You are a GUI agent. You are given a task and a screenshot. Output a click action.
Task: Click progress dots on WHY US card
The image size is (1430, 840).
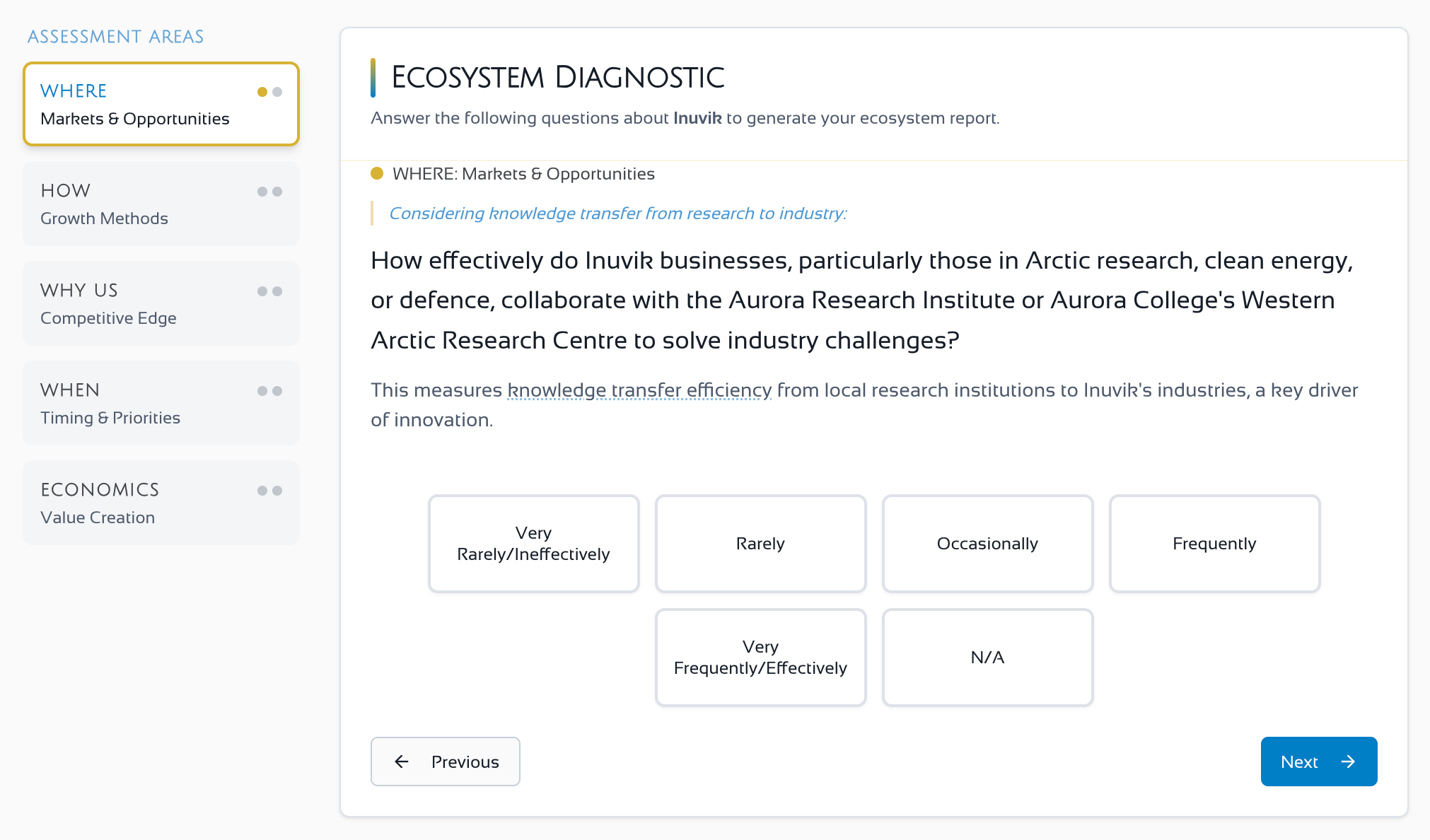(269, 291)
